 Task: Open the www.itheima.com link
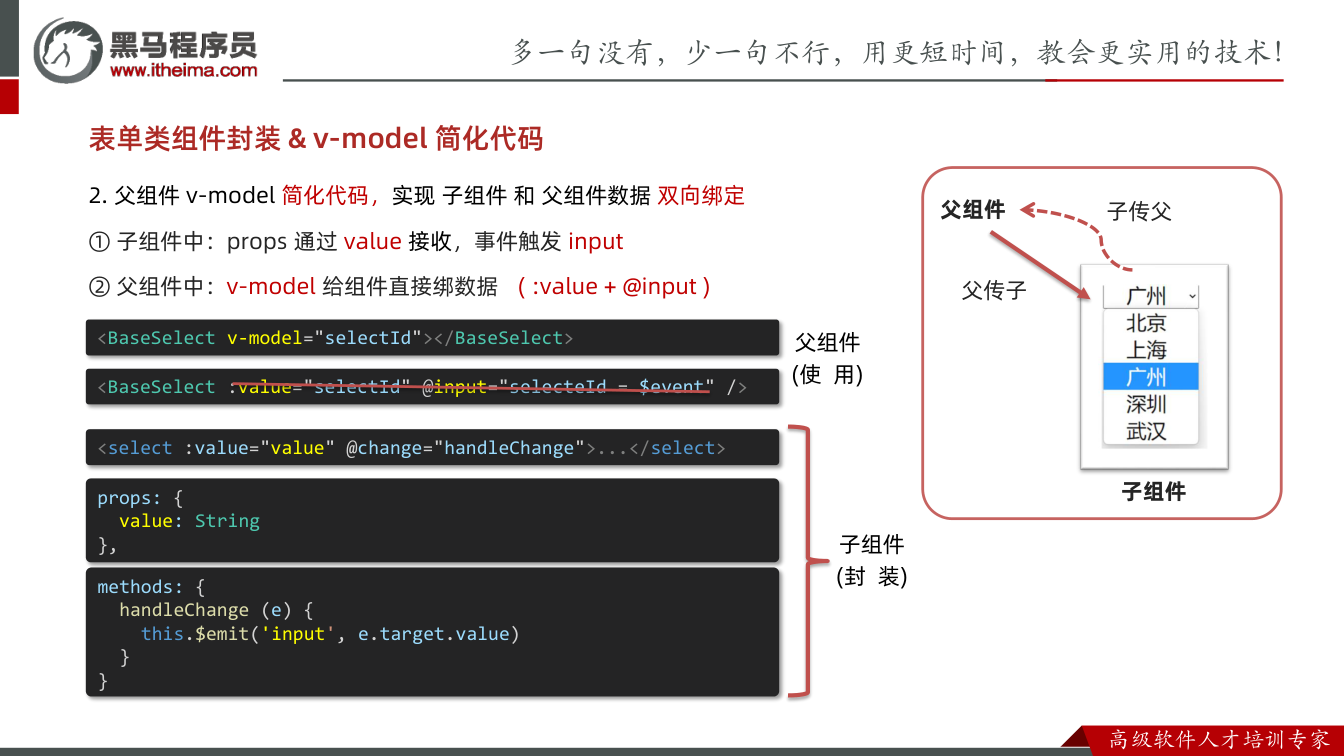coord(183,70)
